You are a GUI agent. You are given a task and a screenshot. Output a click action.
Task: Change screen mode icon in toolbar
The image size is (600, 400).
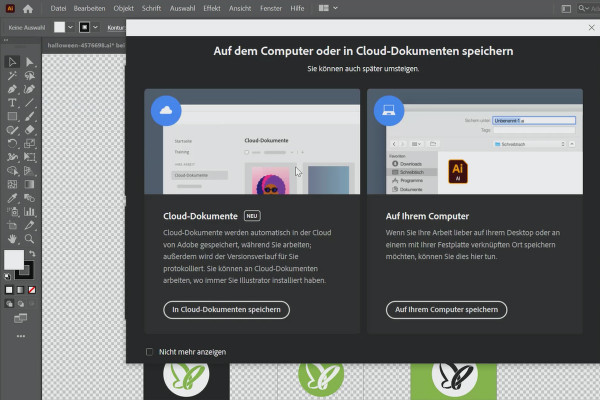click(x=21, y=318)
